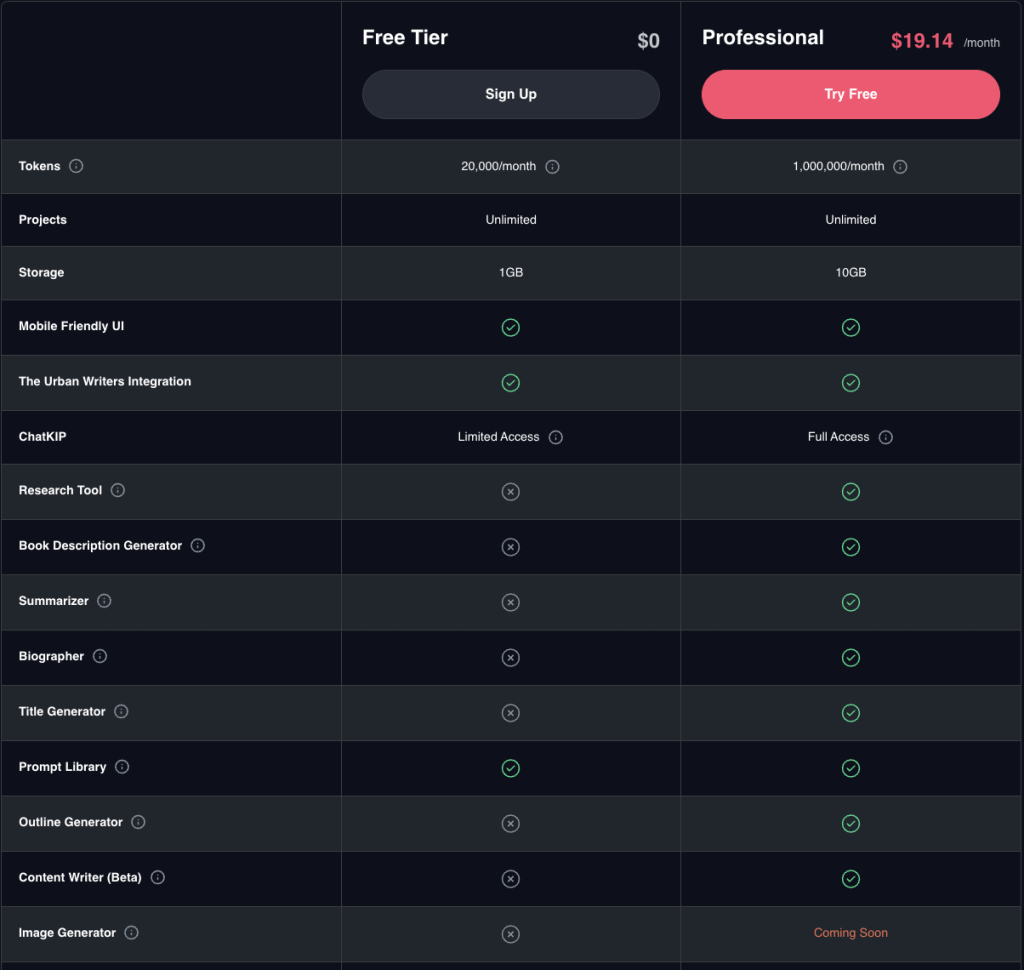The height and width of the screenshot is (970, 1024).
Task: Open the Biographer info icon
Action: tap(100, 656)
